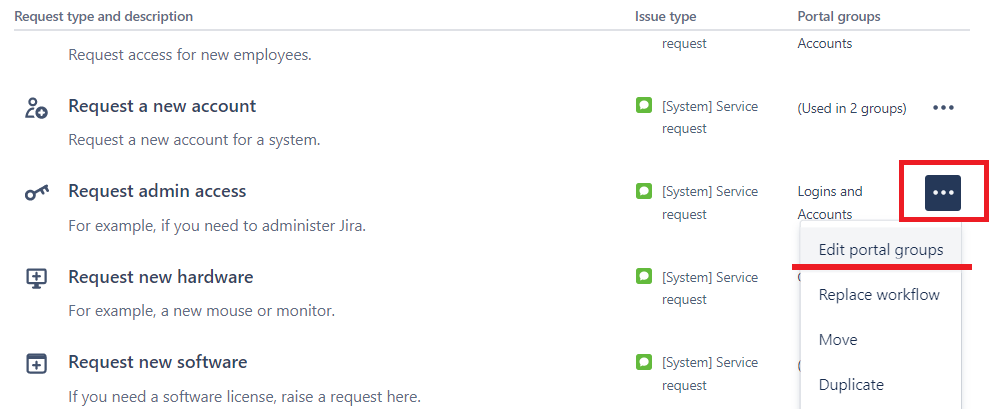Click the monitor icon for Request new hardware
Screen dimensions: 999x409
pos(36,278)
